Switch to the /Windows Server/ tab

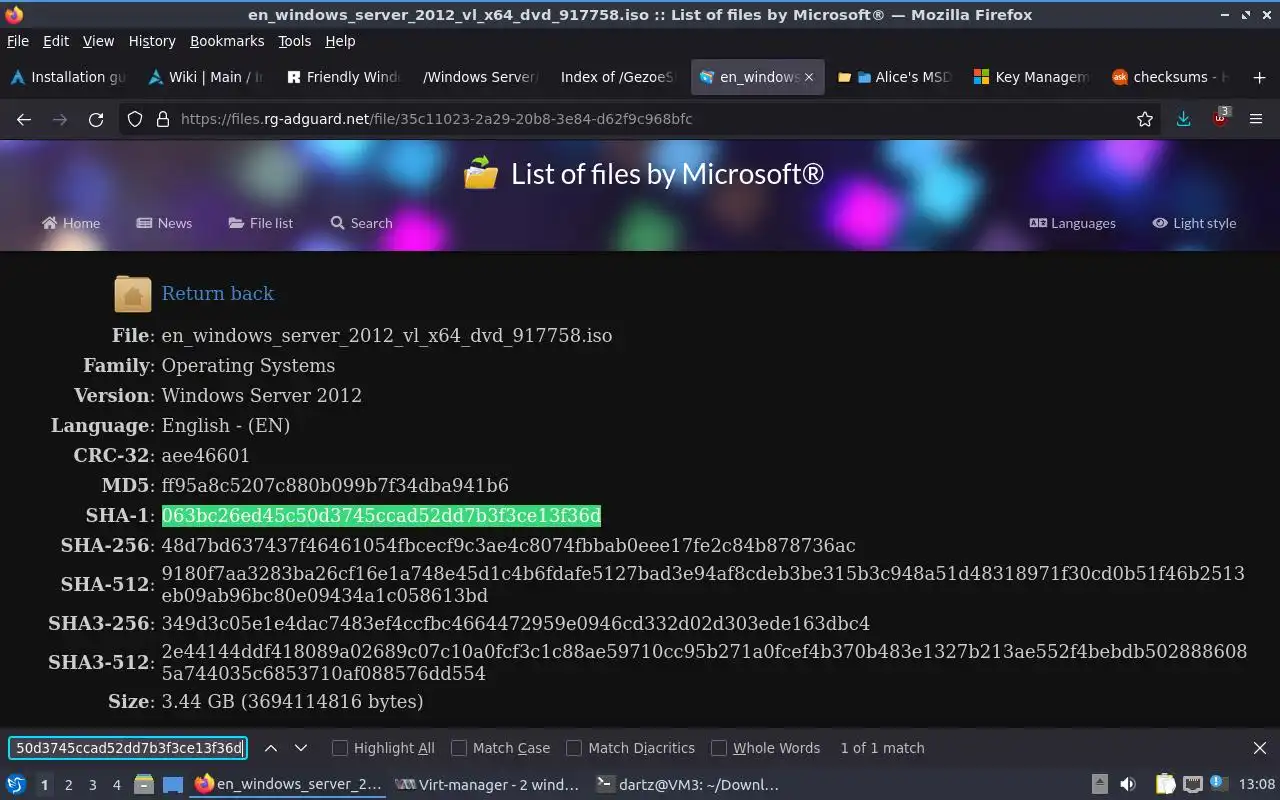click(x=481, y=77)
